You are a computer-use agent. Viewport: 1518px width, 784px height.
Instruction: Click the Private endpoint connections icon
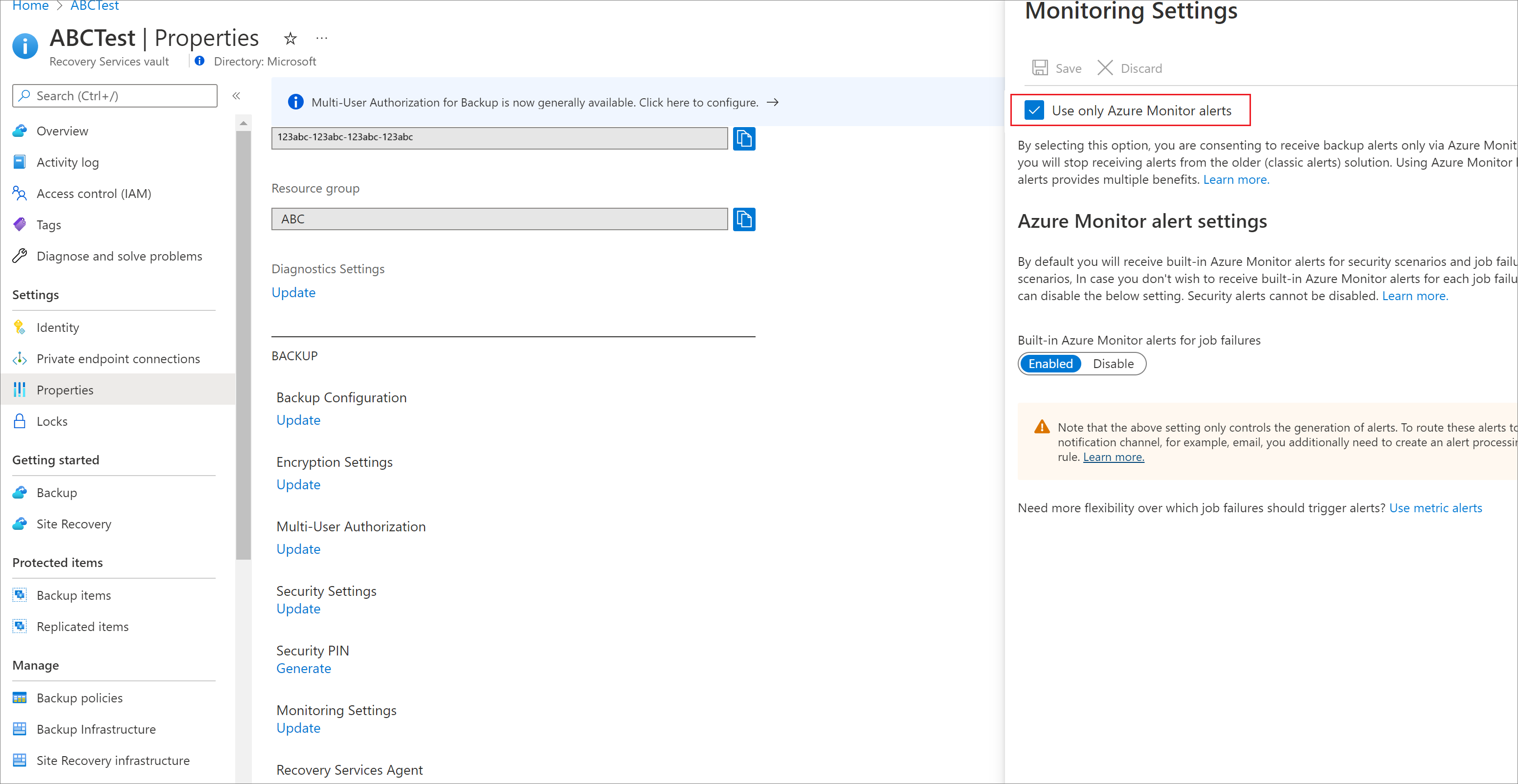click(19, 358)
